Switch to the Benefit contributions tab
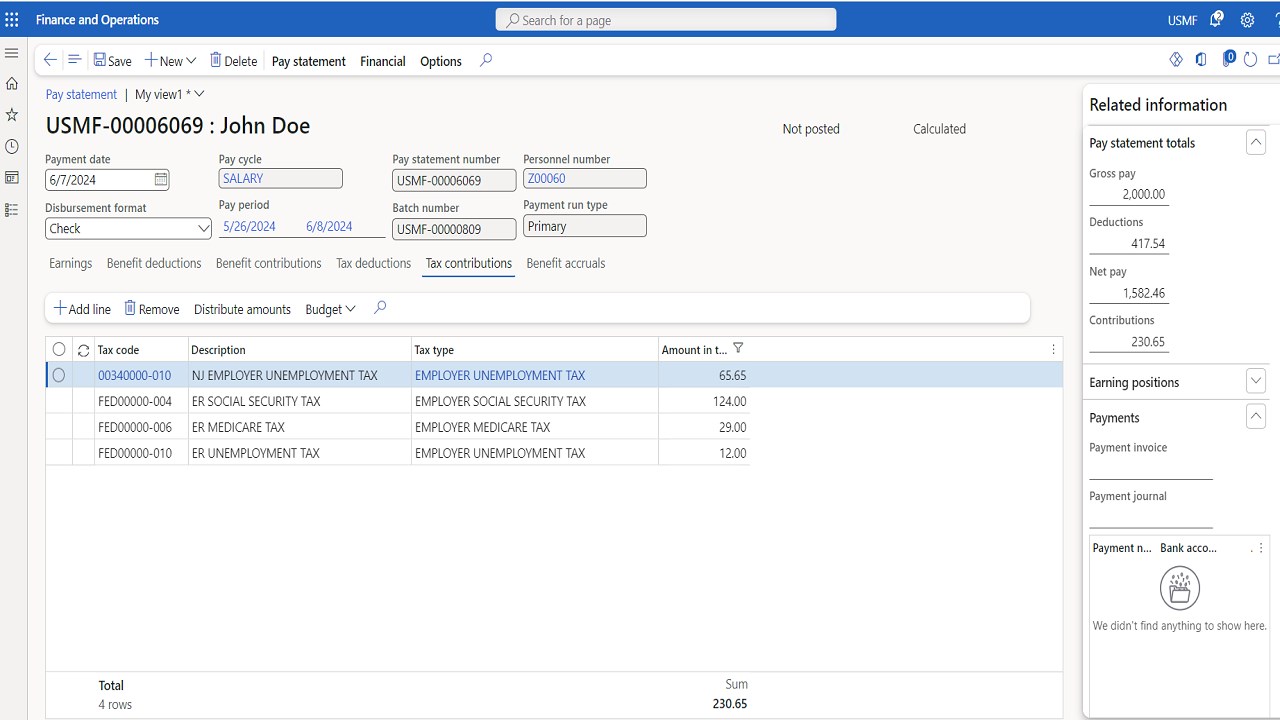Screen dimensions: 1280x720 click(x=269, y=264)
